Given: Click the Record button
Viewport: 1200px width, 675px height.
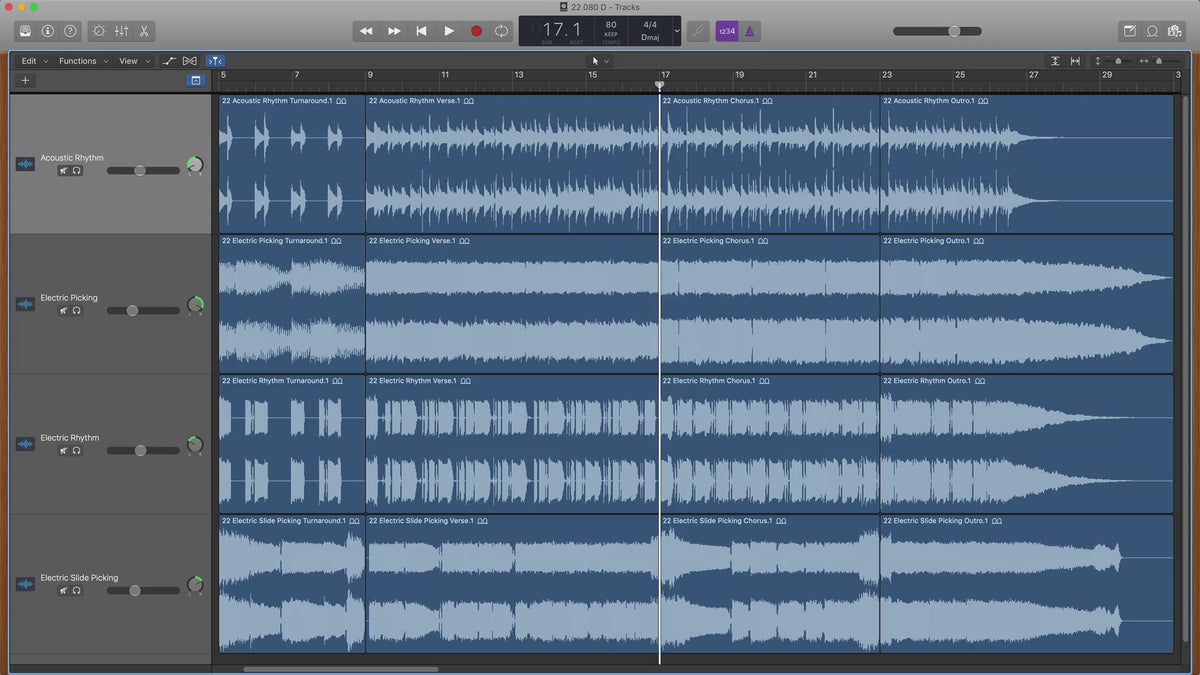Looking at the screenshot, I should tap(476, 31).
